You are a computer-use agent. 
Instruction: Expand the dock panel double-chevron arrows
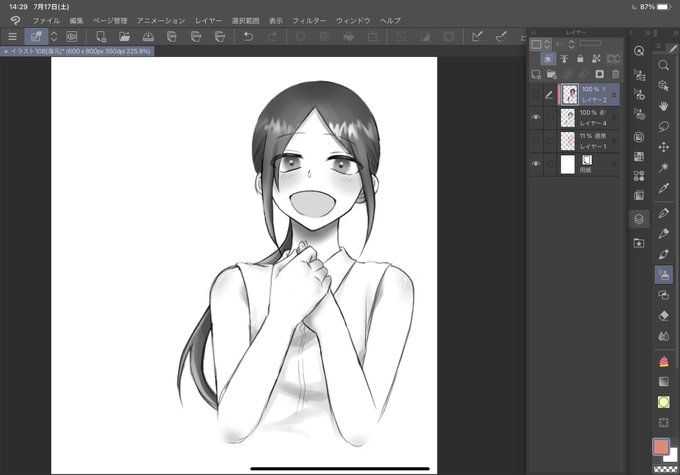click(647, 33)
